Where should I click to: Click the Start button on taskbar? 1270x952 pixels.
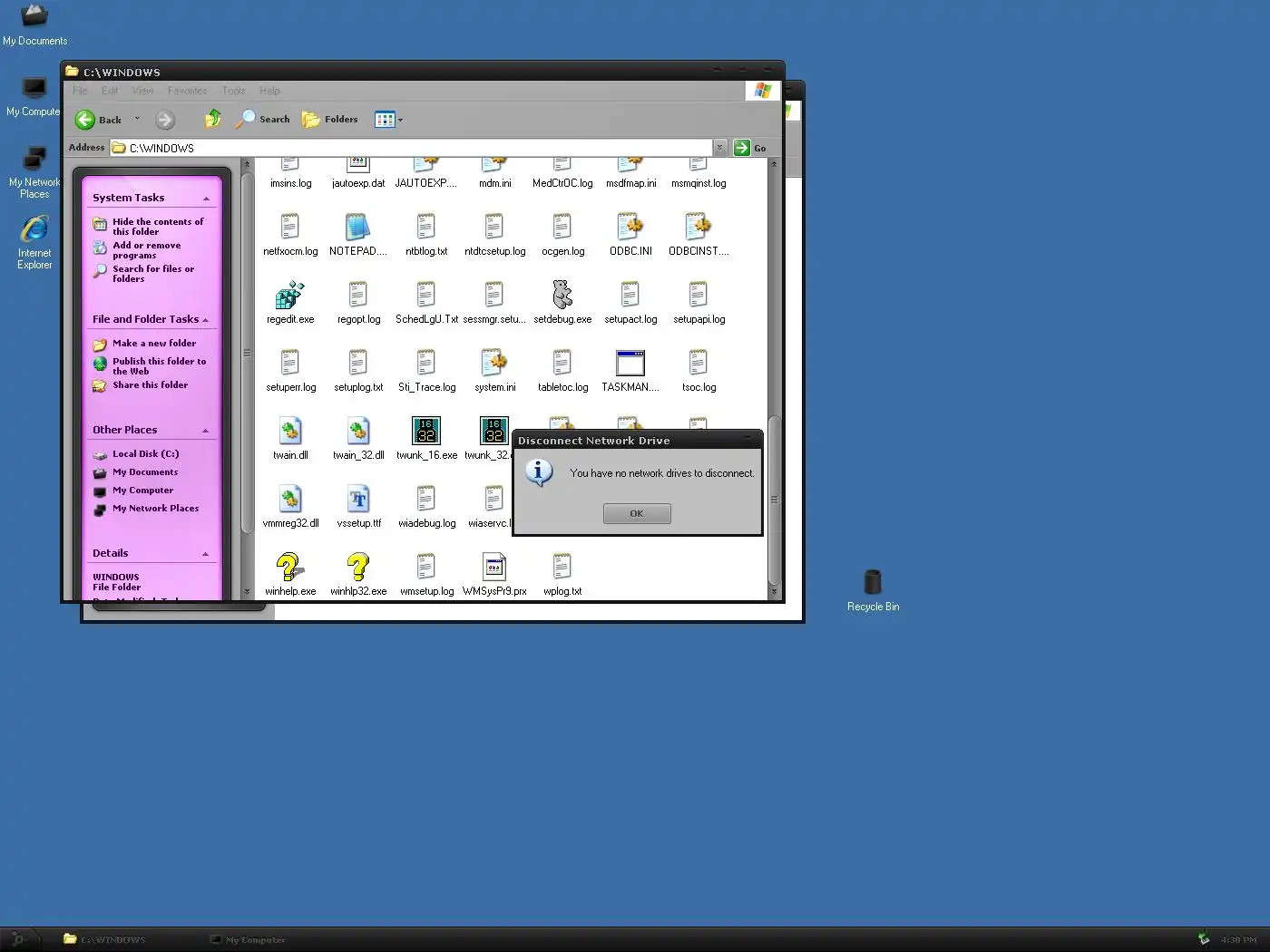18,939
